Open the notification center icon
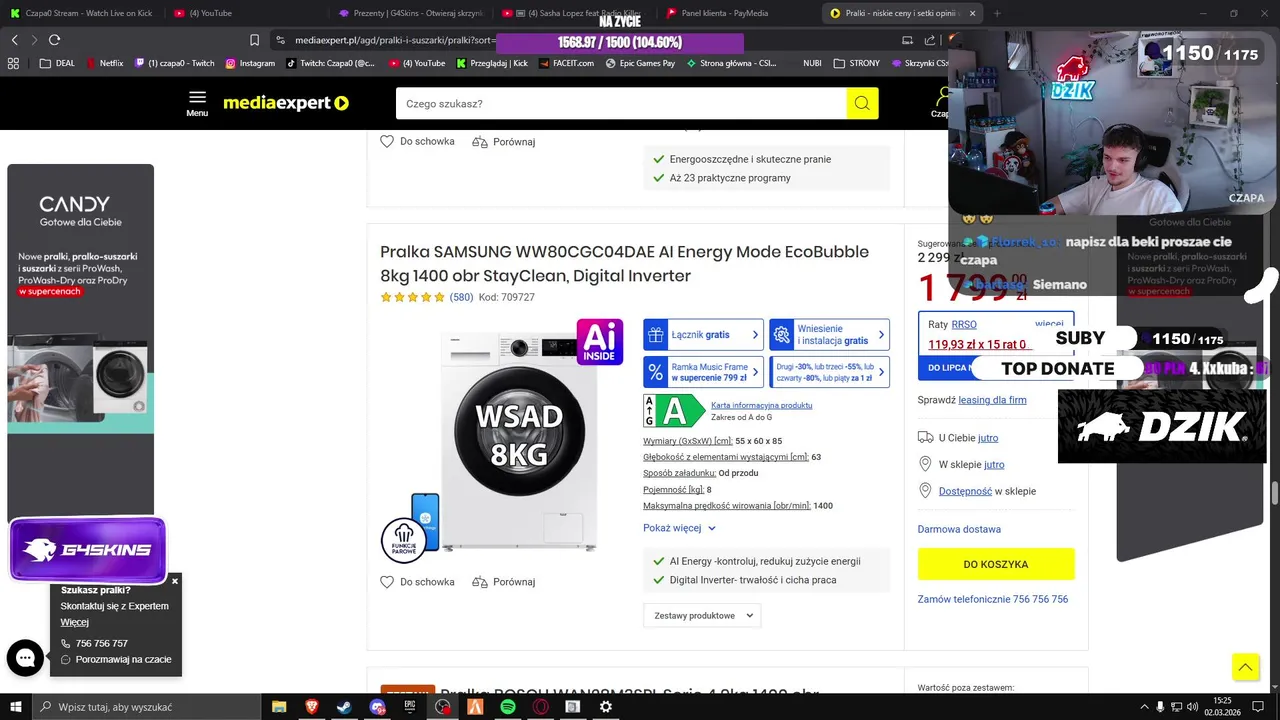1280x720 pixels. (1258, 707)
